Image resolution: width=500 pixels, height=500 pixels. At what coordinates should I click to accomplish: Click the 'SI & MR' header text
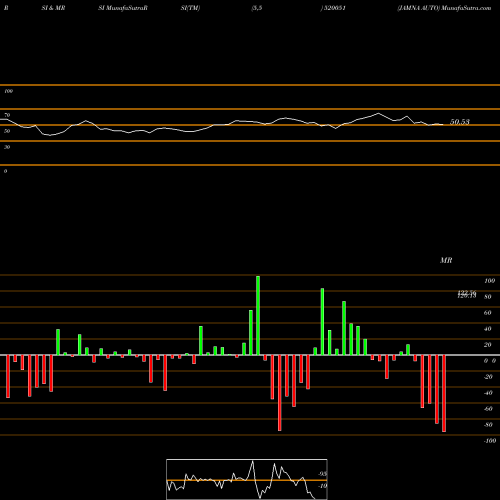click(x=53, y=8)
